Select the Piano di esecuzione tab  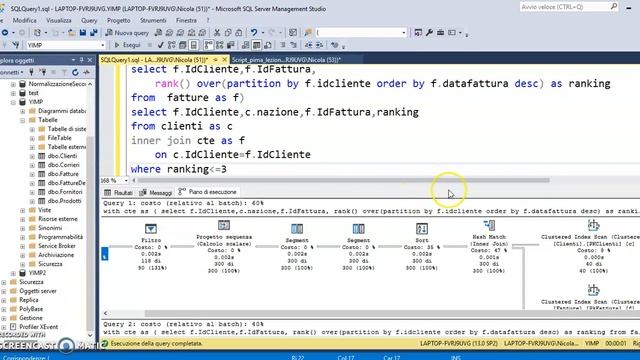coord(208,192)
